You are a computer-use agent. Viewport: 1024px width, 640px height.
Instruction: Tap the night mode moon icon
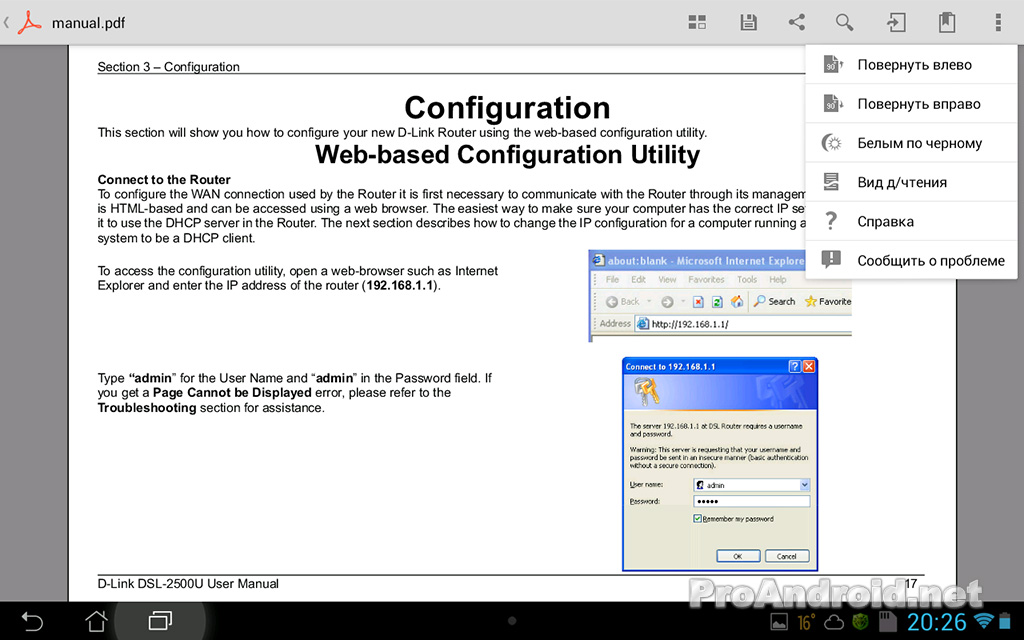pyautogui.click(x=831, y=142)
